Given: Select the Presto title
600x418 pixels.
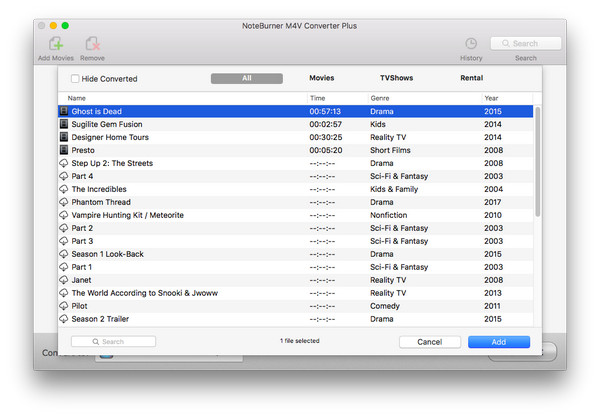Looking at the screenshot, I should [83, 150].
